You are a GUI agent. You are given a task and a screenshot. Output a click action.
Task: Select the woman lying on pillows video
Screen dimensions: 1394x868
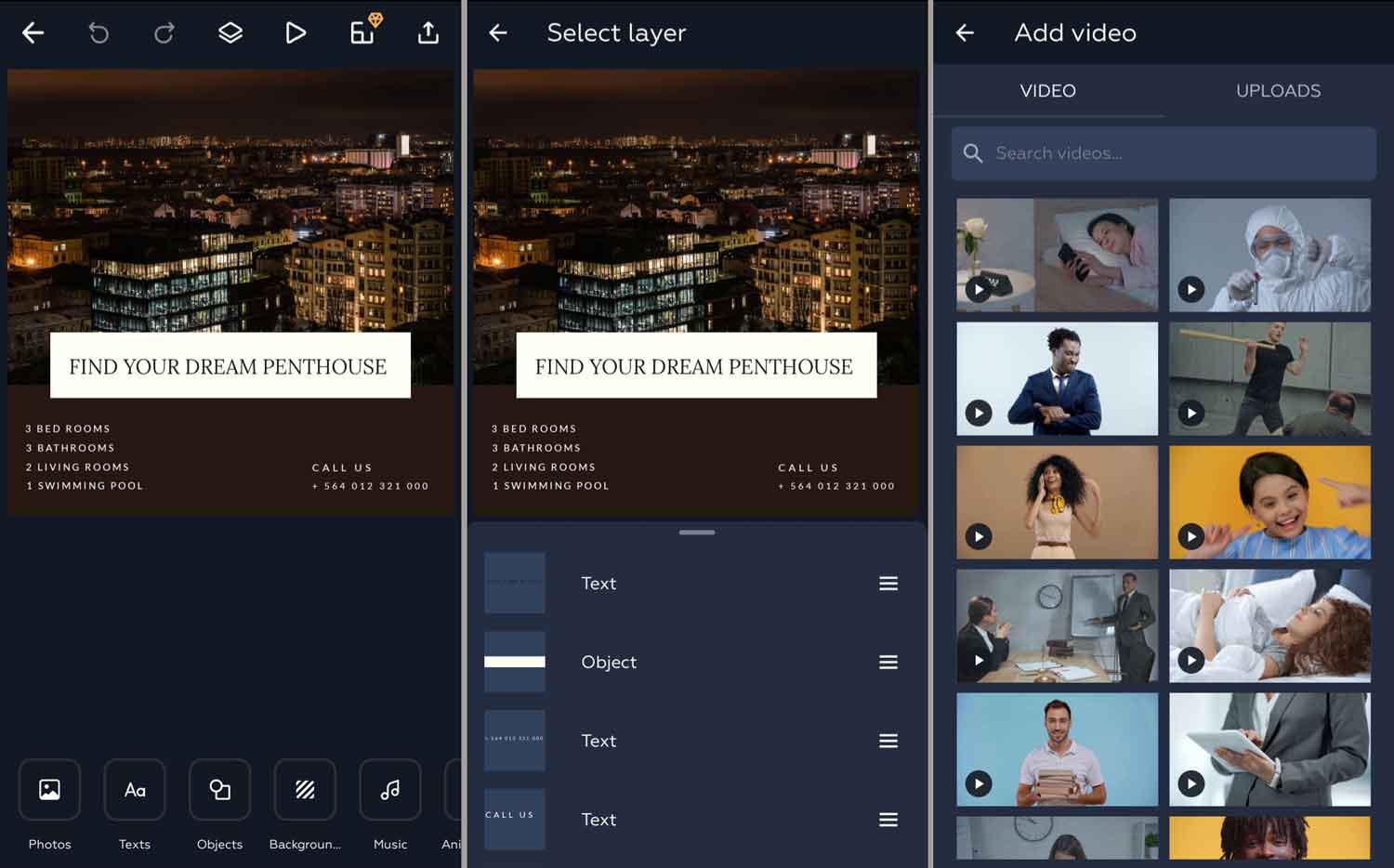[1269, 625]
